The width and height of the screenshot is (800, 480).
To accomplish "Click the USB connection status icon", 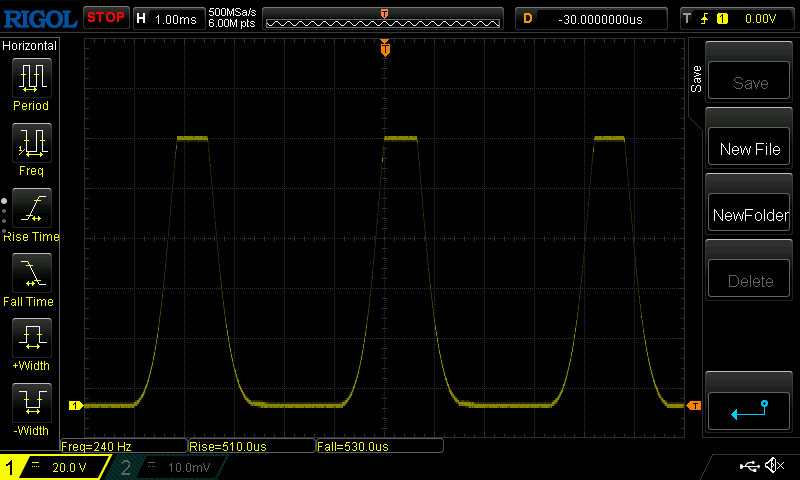I will (x=750, y=466).
